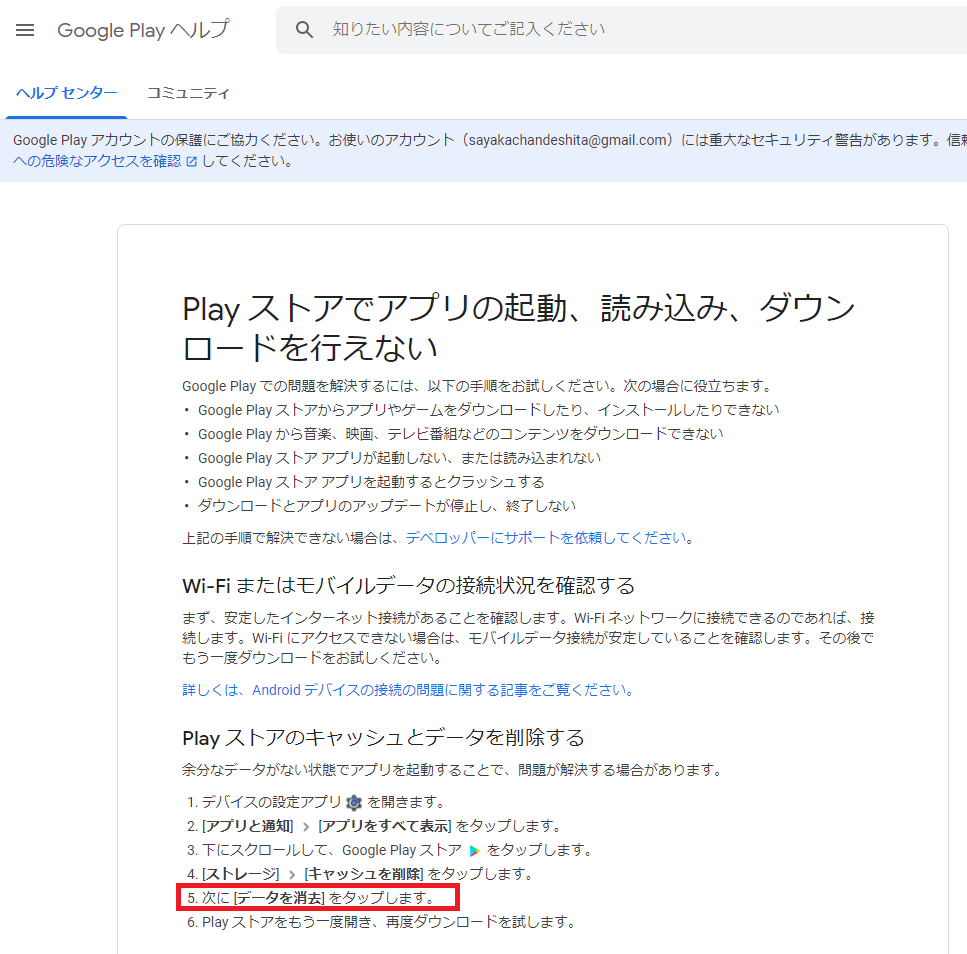This screenshot has height=954, width=967.
Task: Click the sayakachandeshita@gmail.com address in banner
Action: 567,141
